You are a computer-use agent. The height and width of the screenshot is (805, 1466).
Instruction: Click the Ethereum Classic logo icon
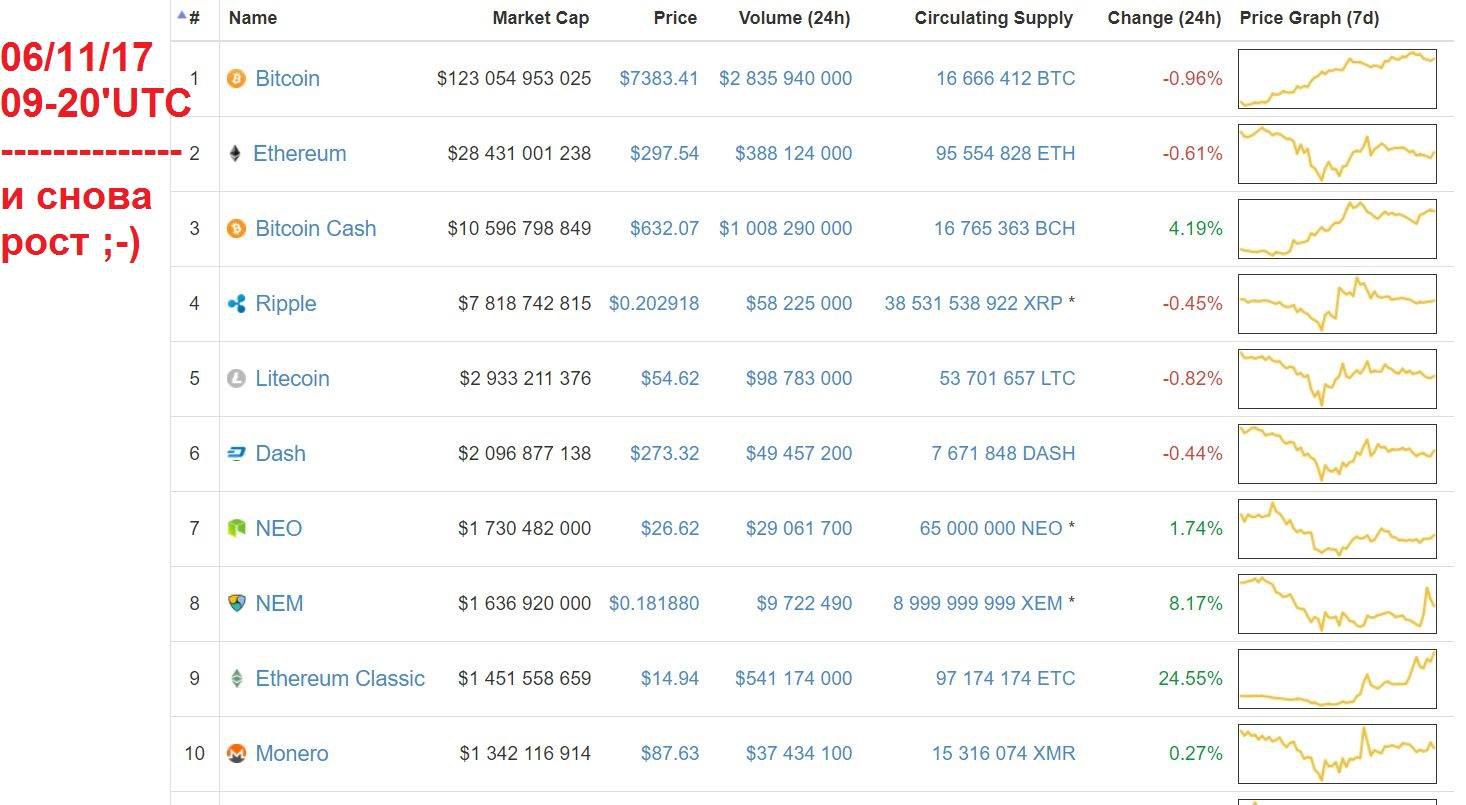[x=236, y=678]
